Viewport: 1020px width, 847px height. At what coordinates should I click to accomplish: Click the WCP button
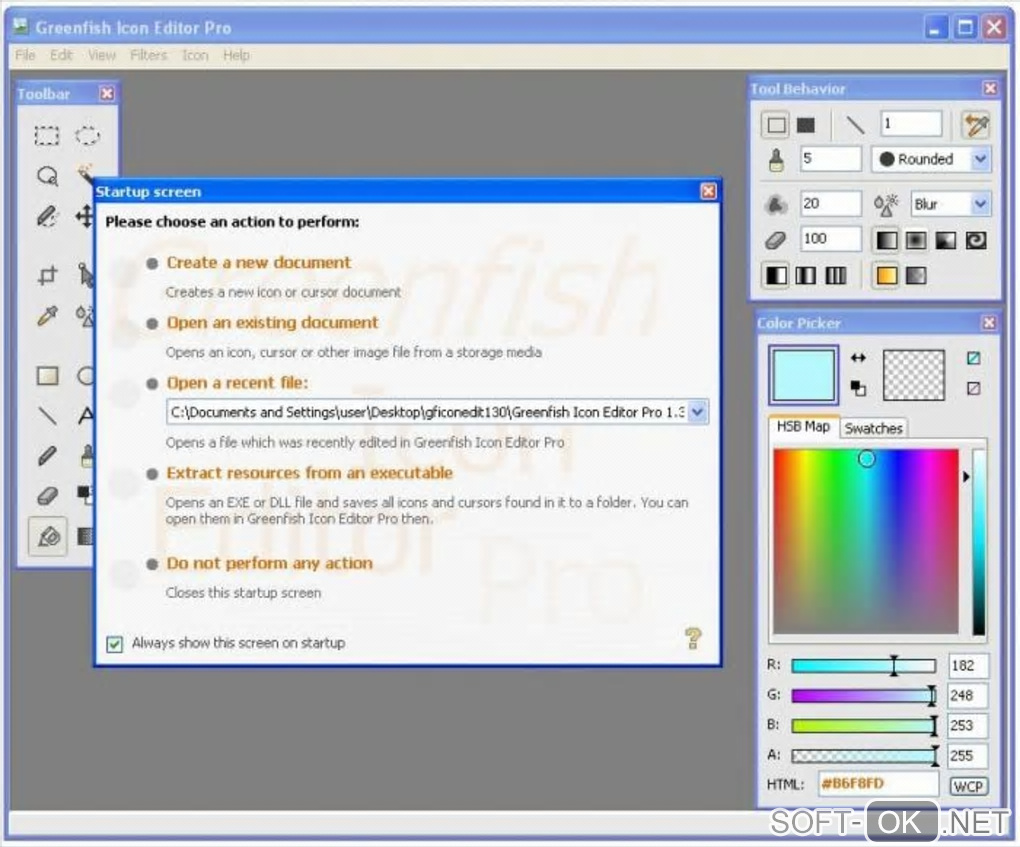967,786
